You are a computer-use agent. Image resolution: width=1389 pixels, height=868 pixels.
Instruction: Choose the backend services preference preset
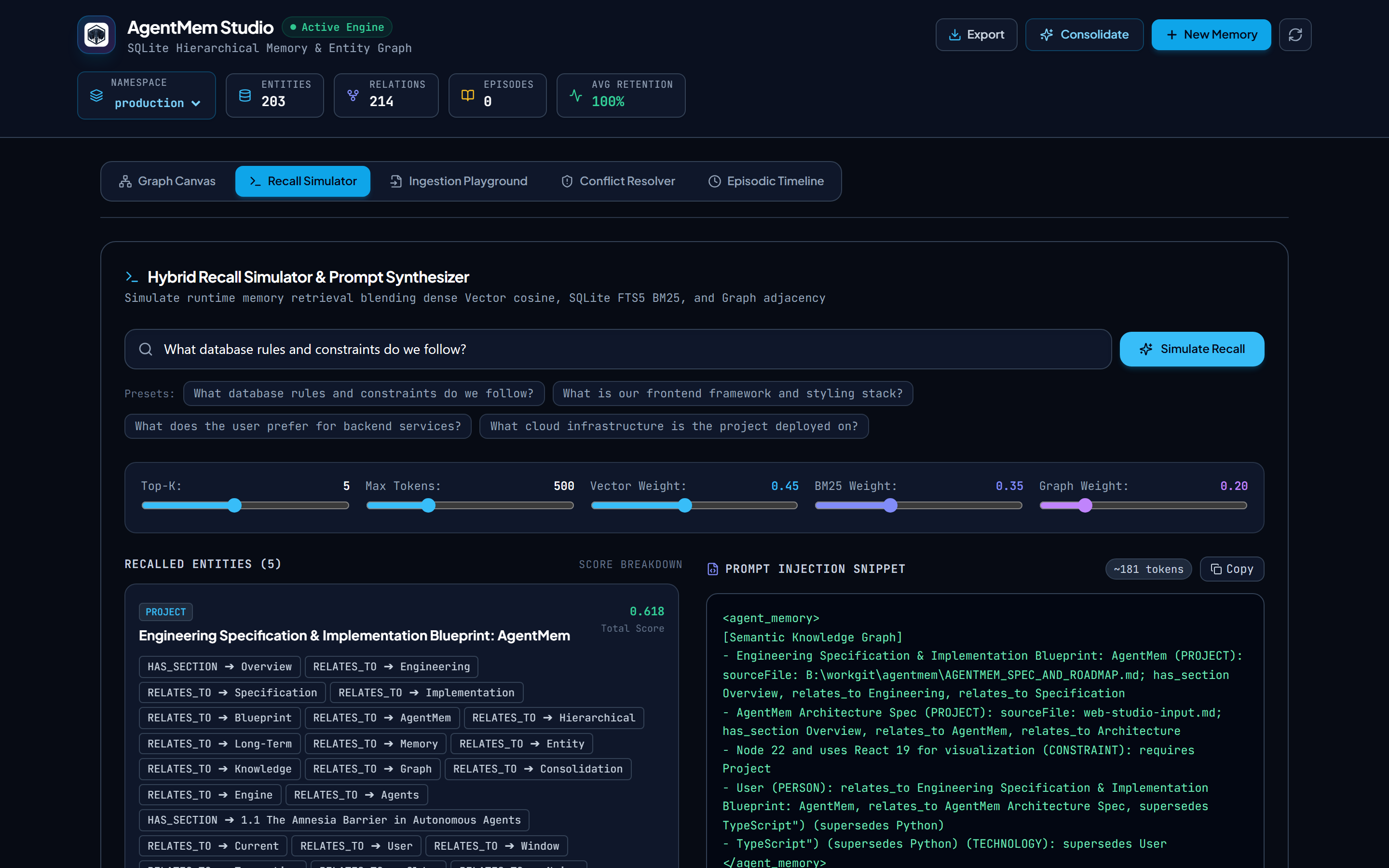298,426
